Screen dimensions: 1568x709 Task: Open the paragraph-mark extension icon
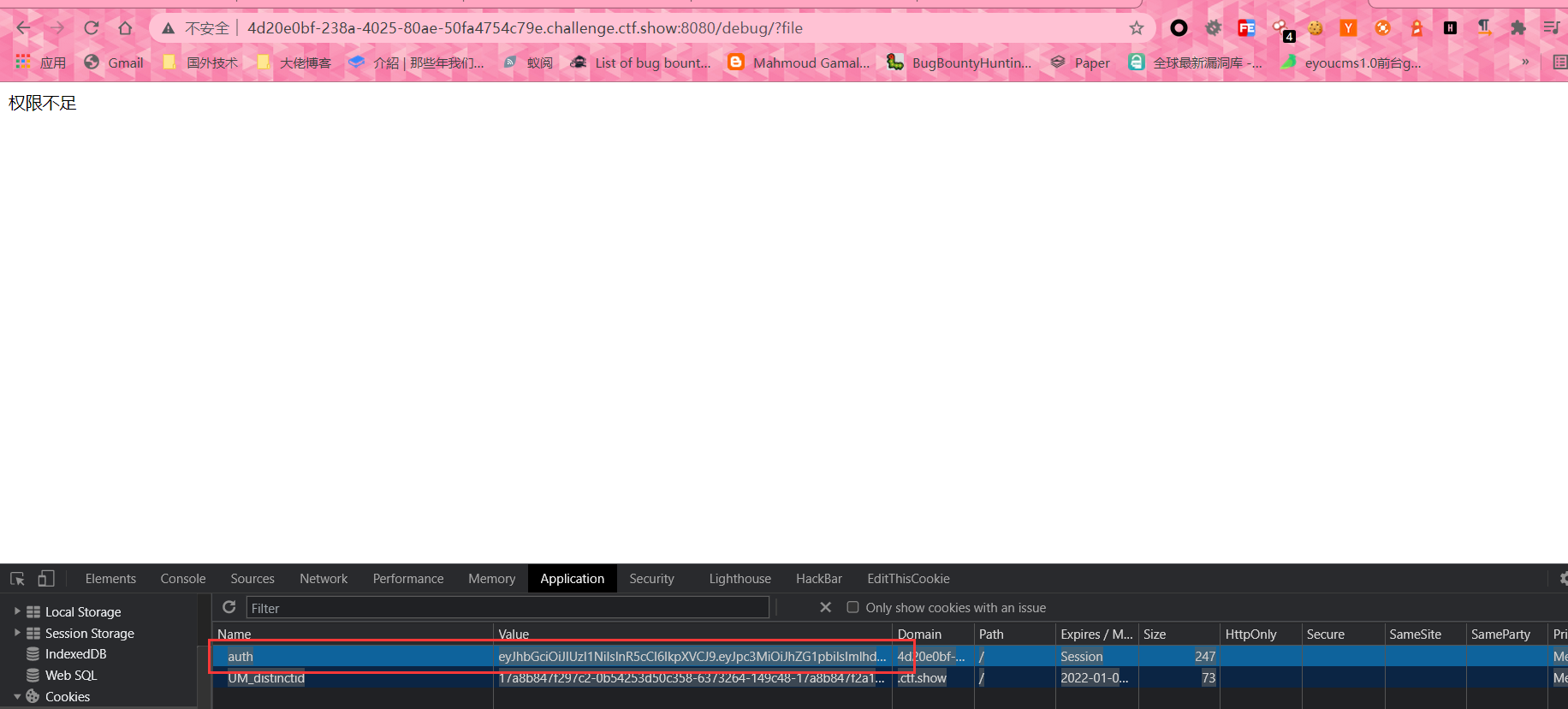pos(1484,28)
